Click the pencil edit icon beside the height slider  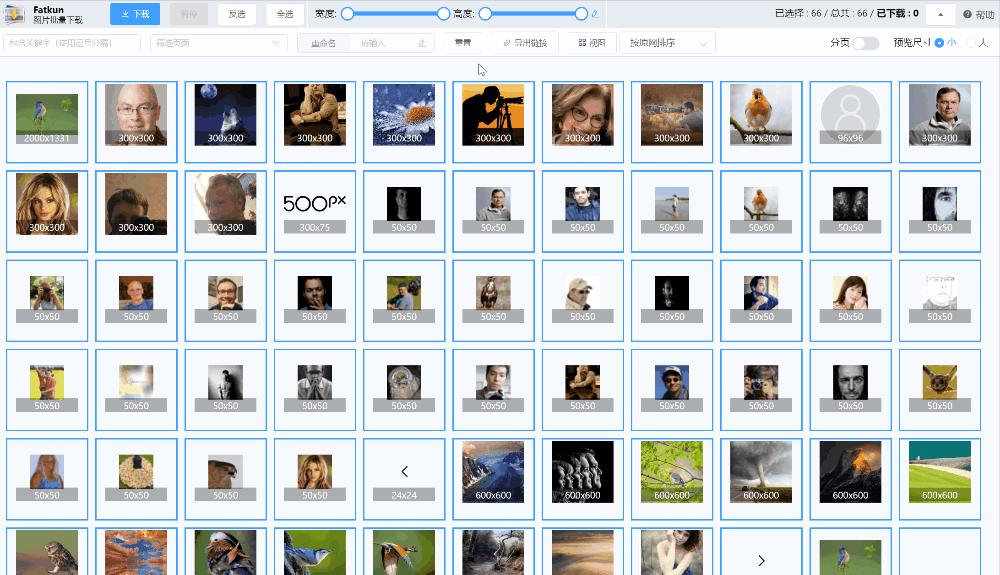(595, 14)
